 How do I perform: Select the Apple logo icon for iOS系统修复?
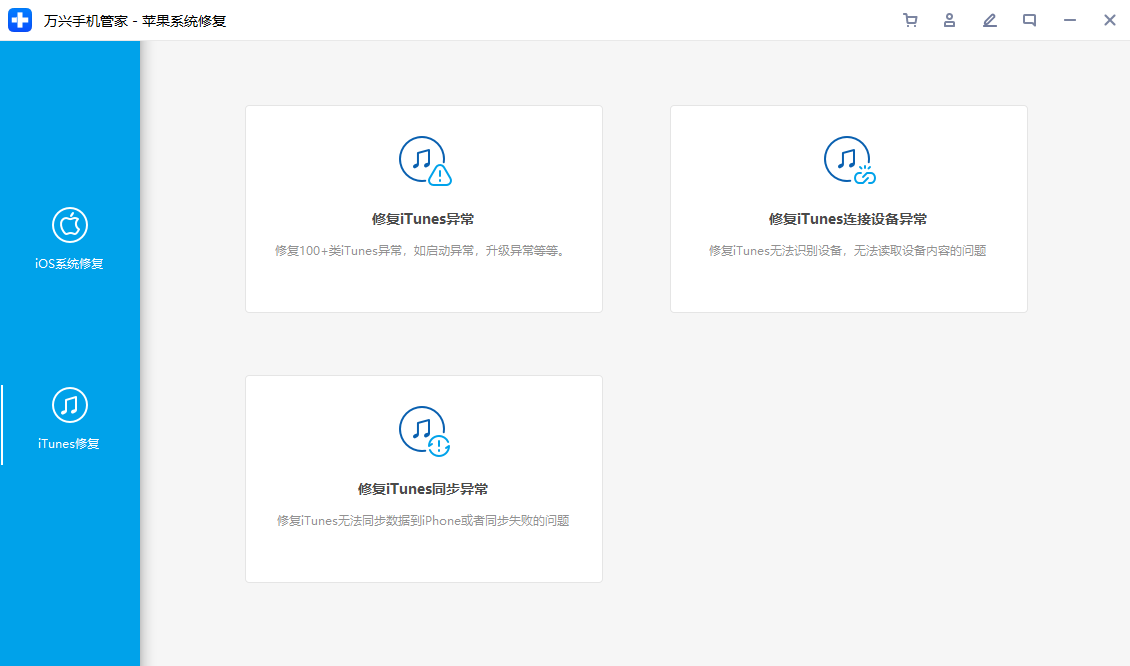point(70,224)
